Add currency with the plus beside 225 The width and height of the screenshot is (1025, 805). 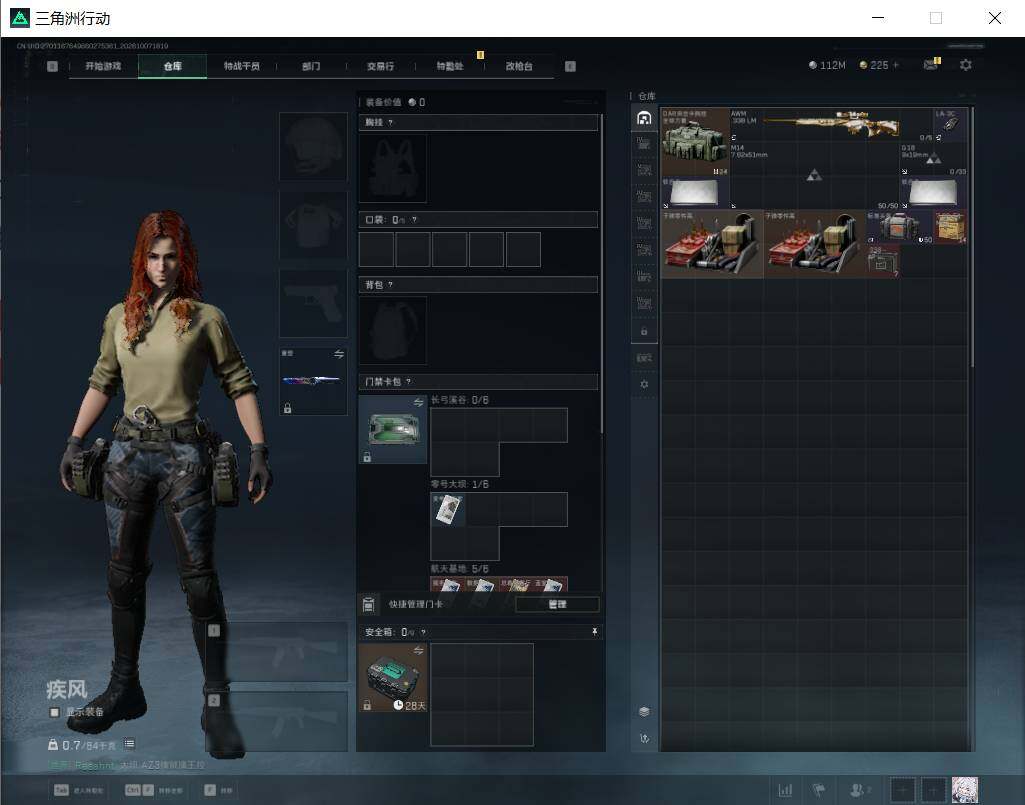pyautogui.click(x=896, y=65)
